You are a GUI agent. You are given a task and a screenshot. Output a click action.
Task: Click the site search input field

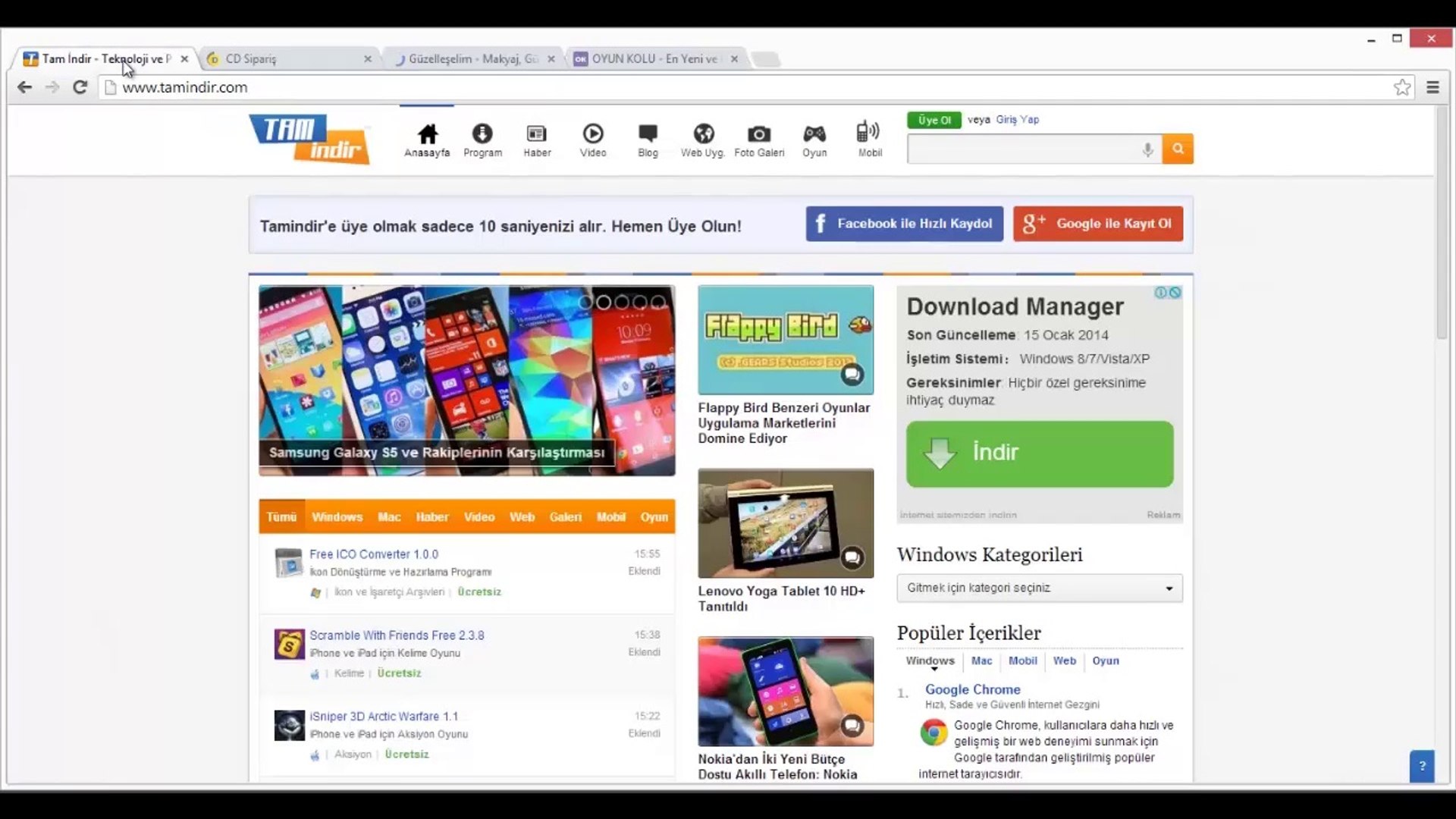pos(1024,149)
